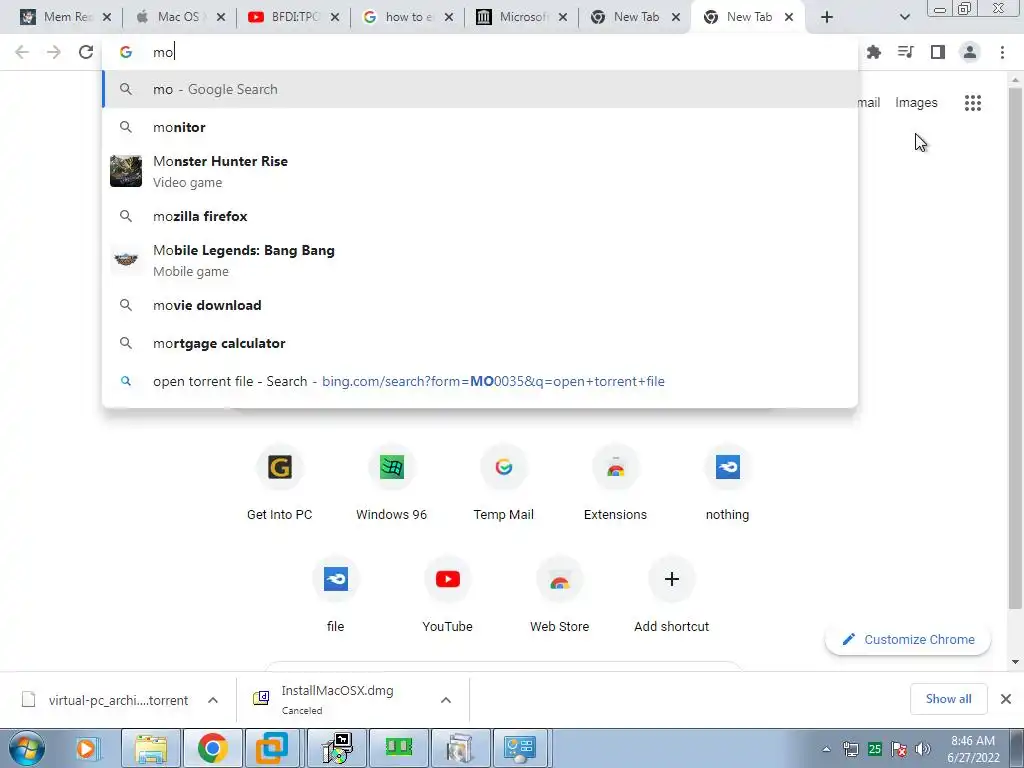Open the tab search dropdown arrow
The image size is (1024, 768).
904,18
